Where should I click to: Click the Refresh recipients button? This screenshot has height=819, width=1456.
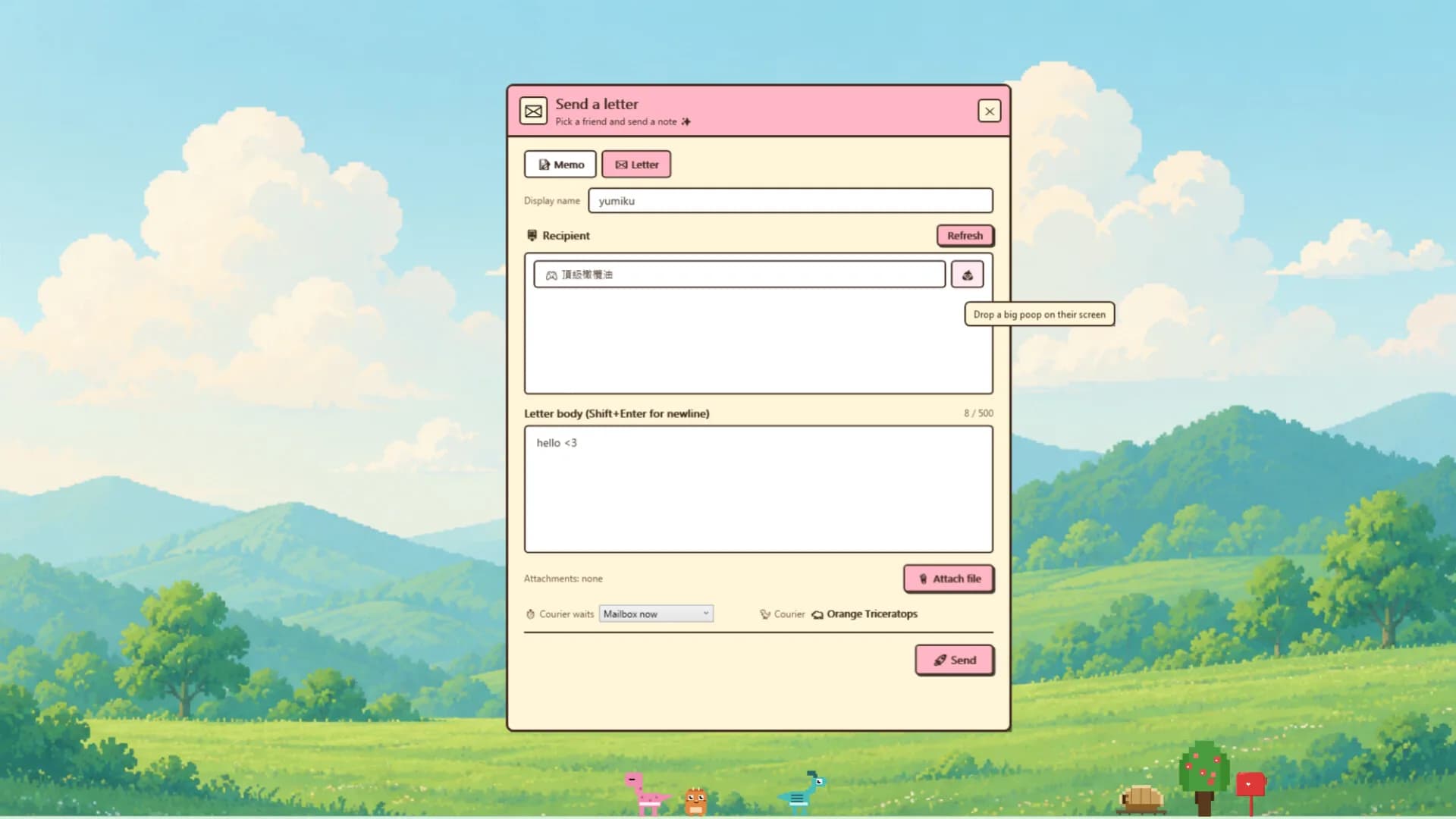pyautogui.click(x=965, y=236)
